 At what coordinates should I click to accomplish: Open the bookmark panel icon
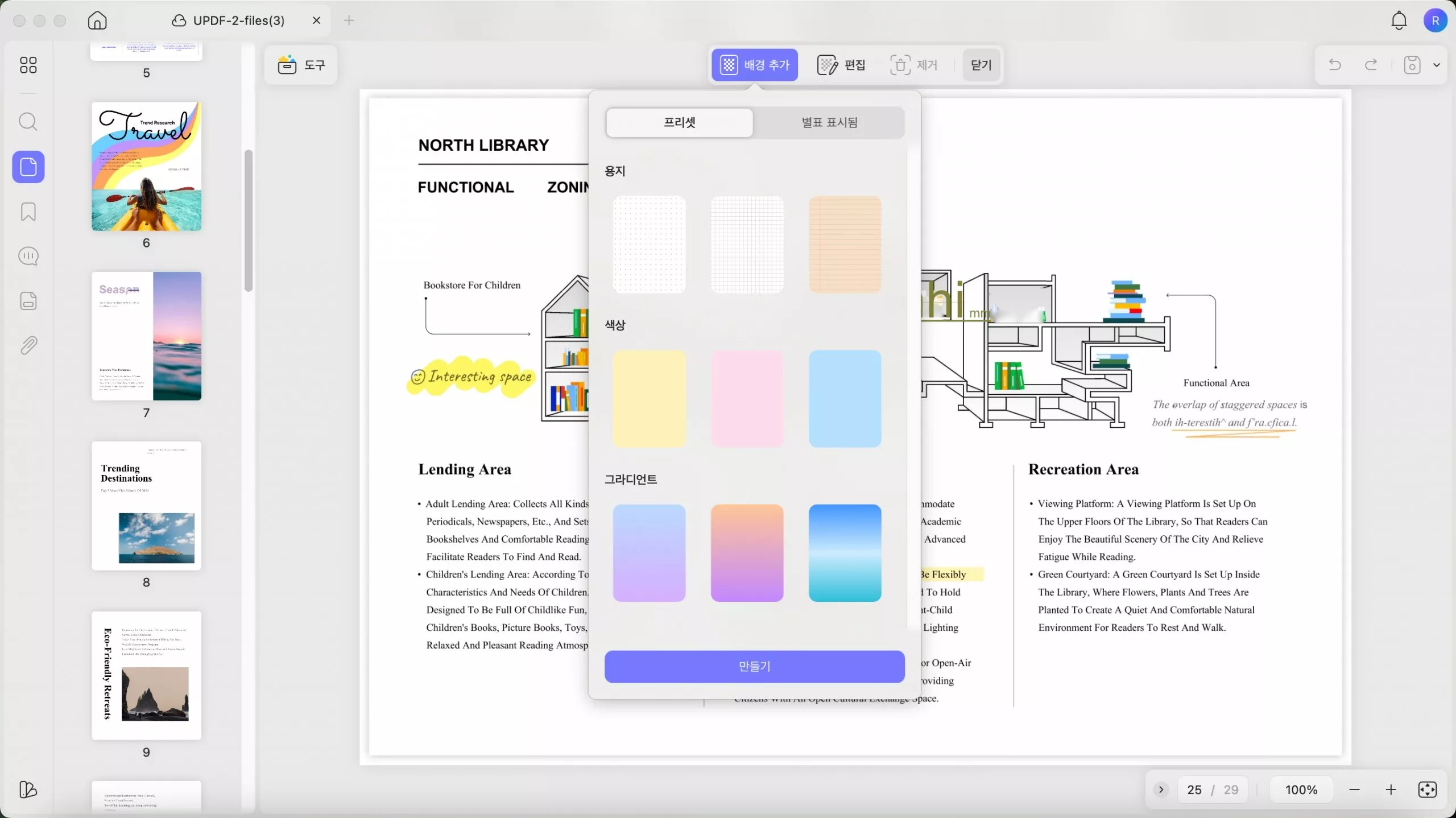point(28,212)
